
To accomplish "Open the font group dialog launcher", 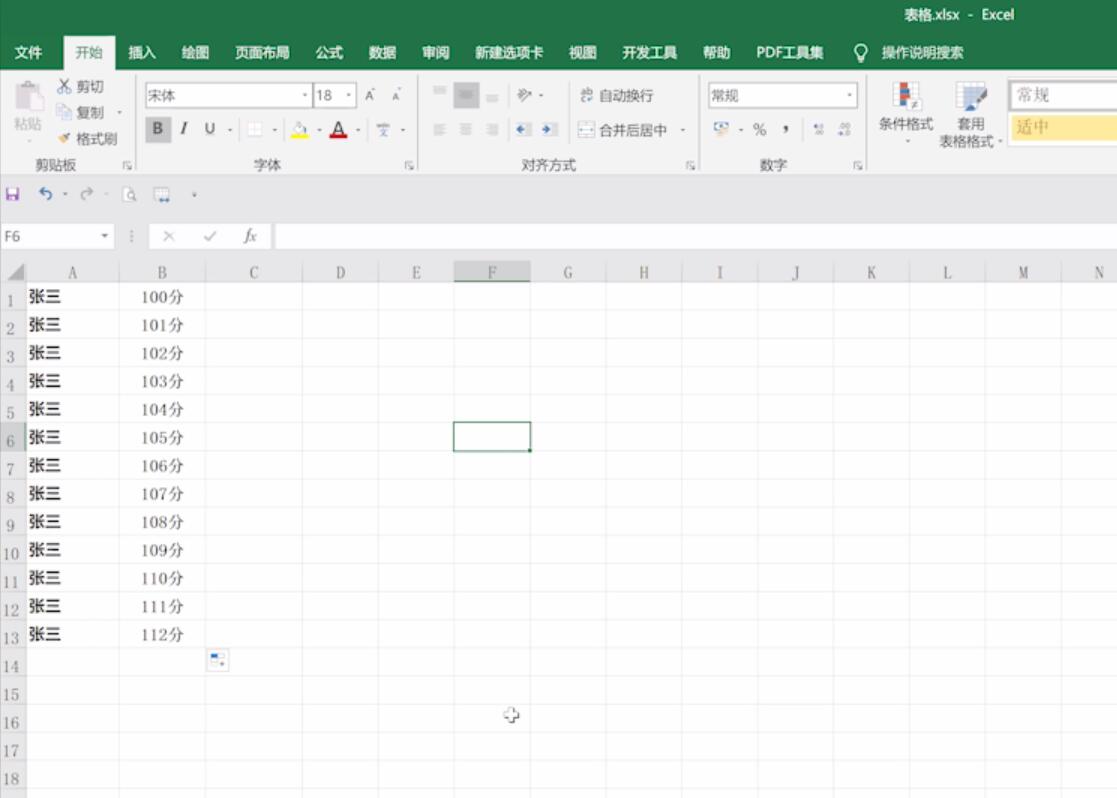I will coord(409,165).
